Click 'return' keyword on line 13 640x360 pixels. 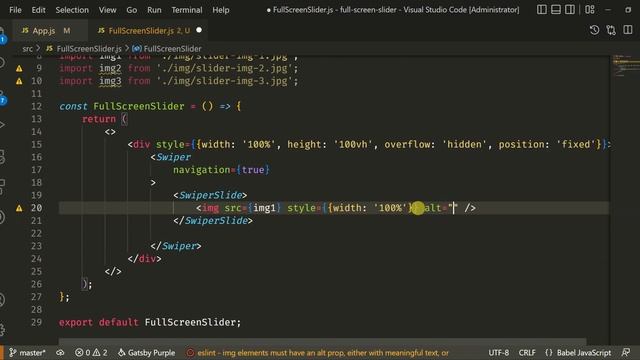coord(99,119)
